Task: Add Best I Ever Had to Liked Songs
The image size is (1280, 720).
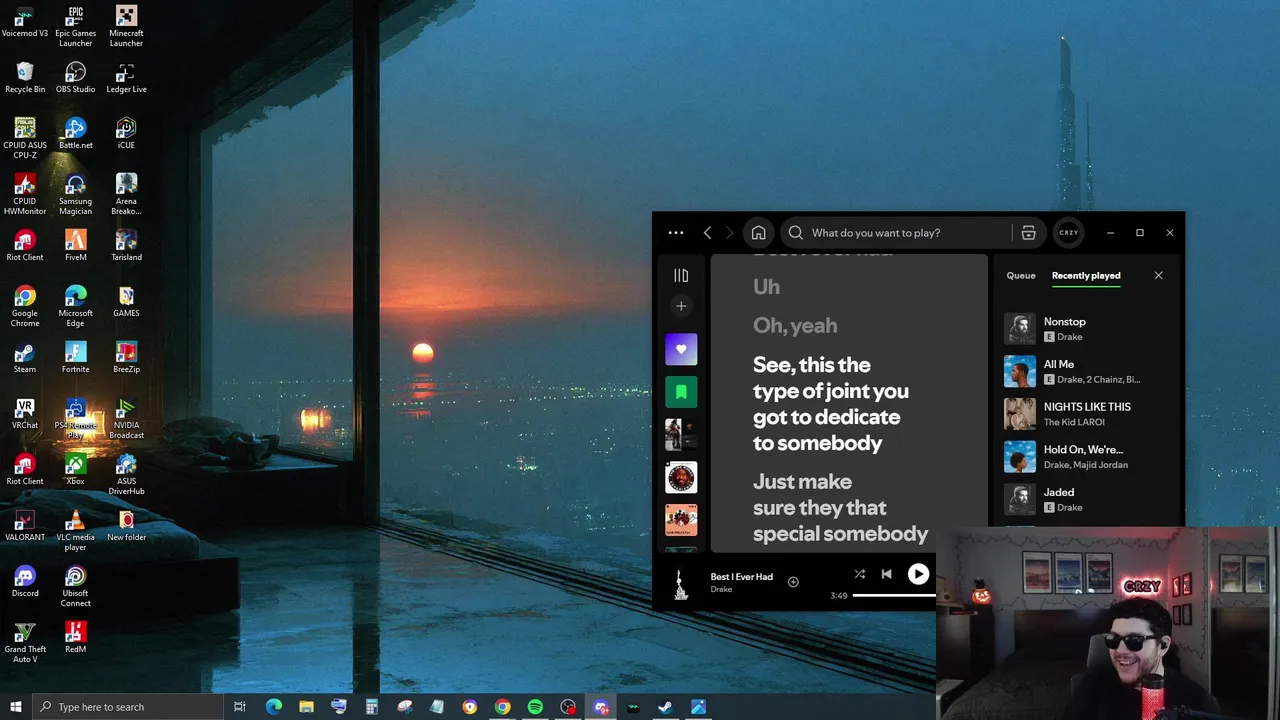Action: [x=793, y=582]
